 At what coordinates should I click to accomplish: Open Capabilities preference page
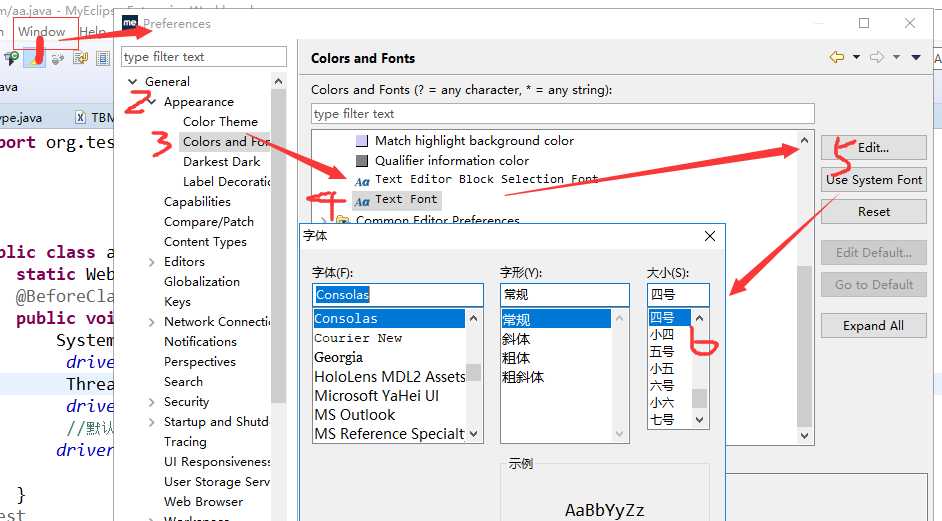point(197,202)
